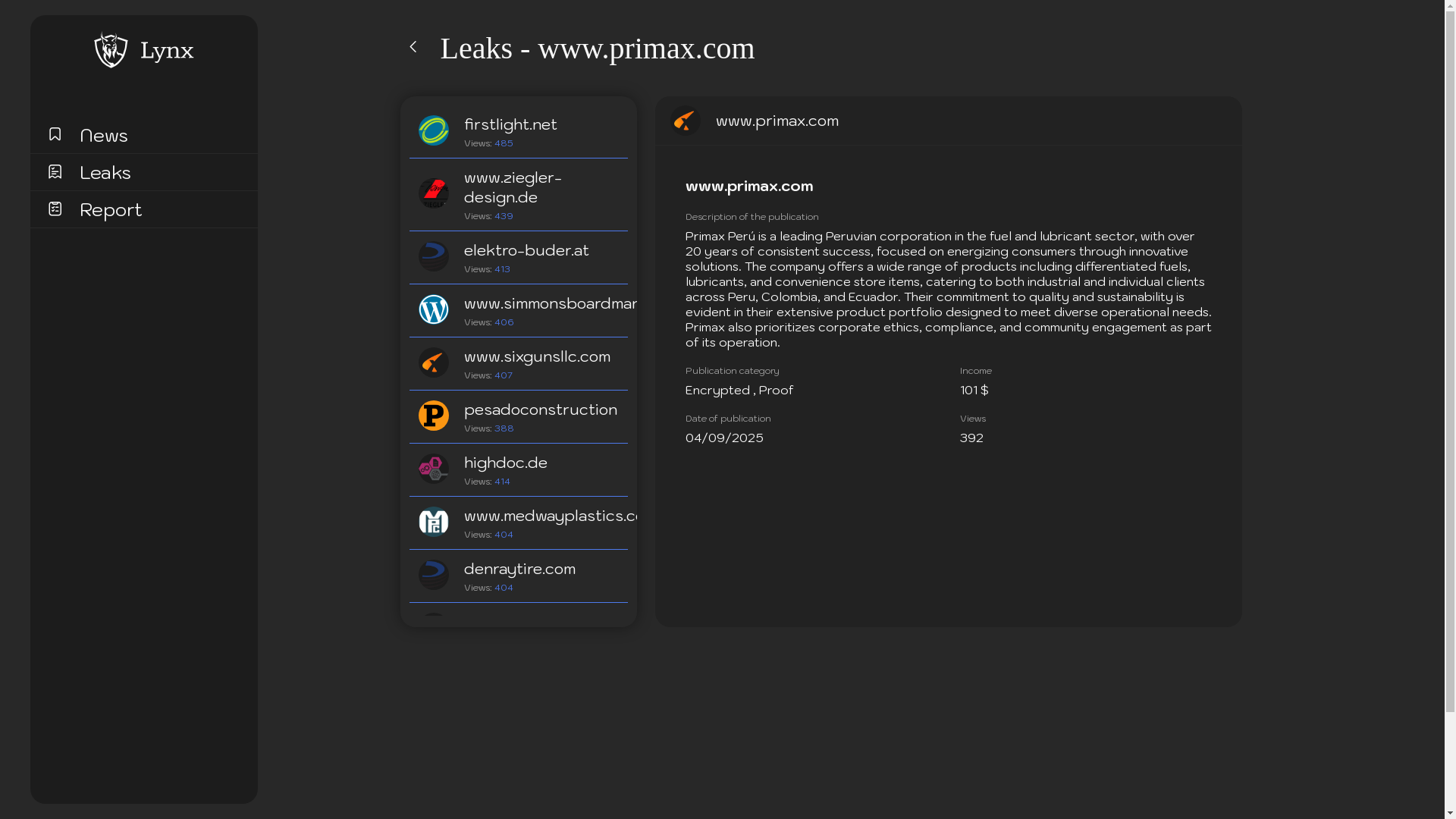Click the document icon beside Leaks
Viewport: 1456px width, 819px height.
[x=55, y=171]
